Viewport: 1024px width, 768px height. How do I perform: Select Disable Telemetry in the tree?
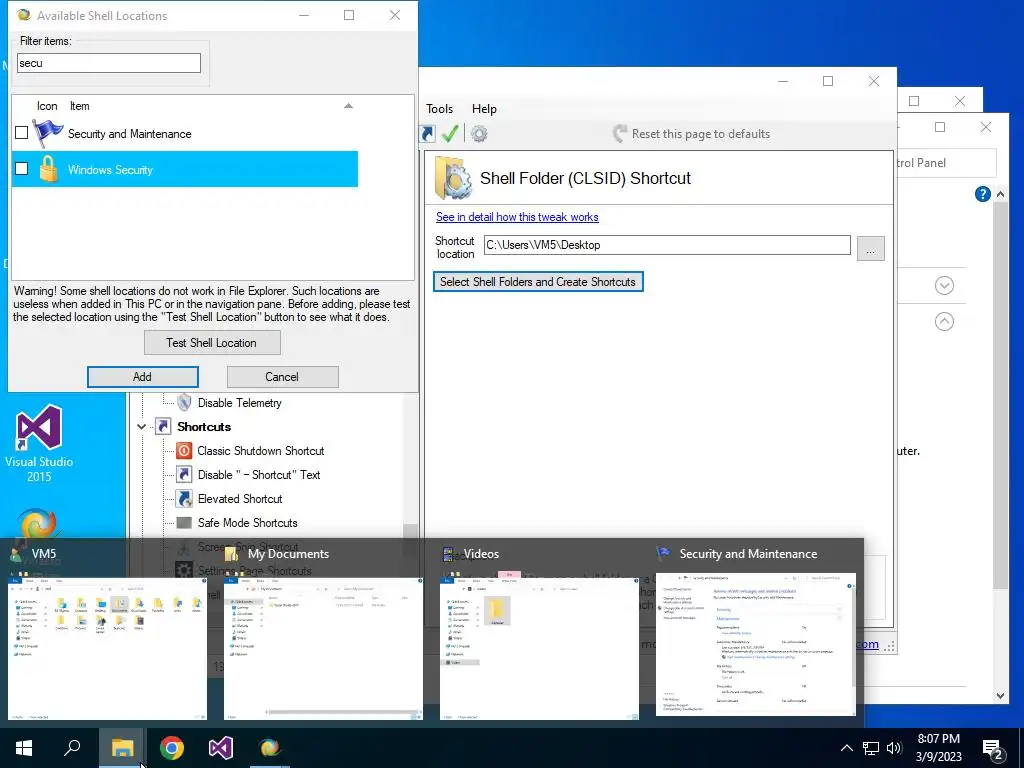pyautogui.click(x=240, y=403)
